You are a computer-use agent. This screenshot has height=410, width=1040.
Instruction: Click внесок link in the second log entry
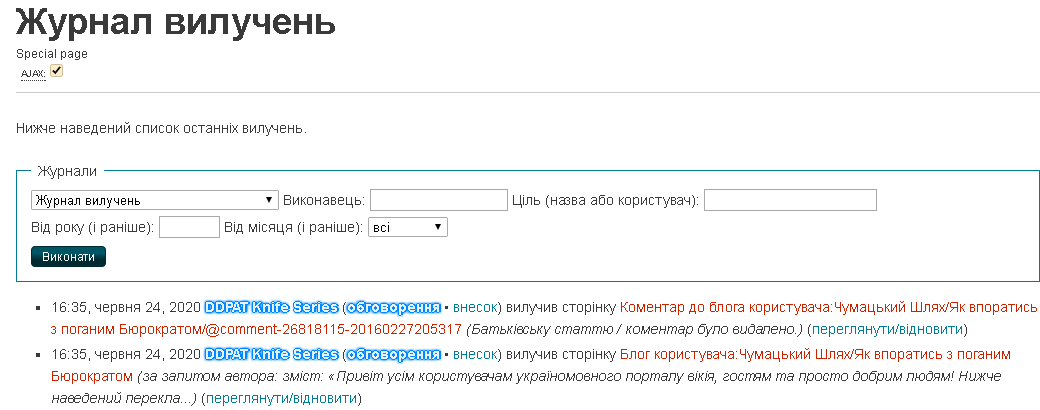pyautogui.click(x=475, y=354)
